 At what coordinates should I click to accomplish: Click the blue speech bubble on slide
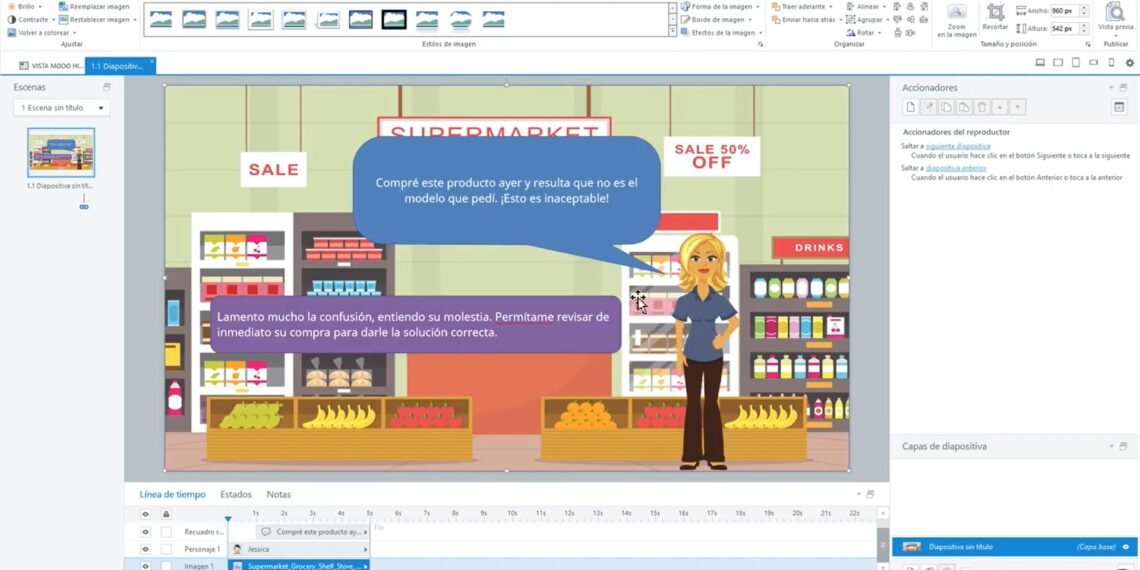click(507, 190)
